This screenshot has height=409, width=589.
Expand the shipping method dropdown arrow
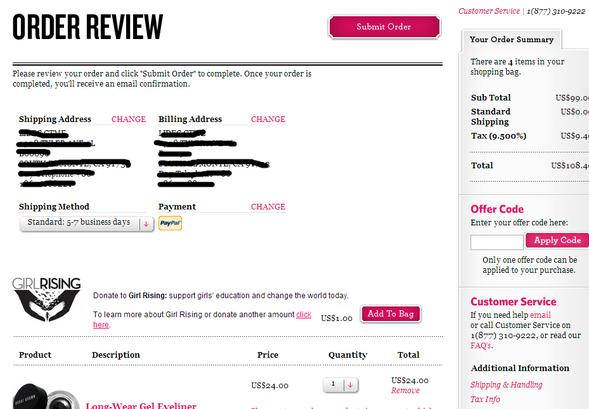pyautogui.click(x=146, y=224)
